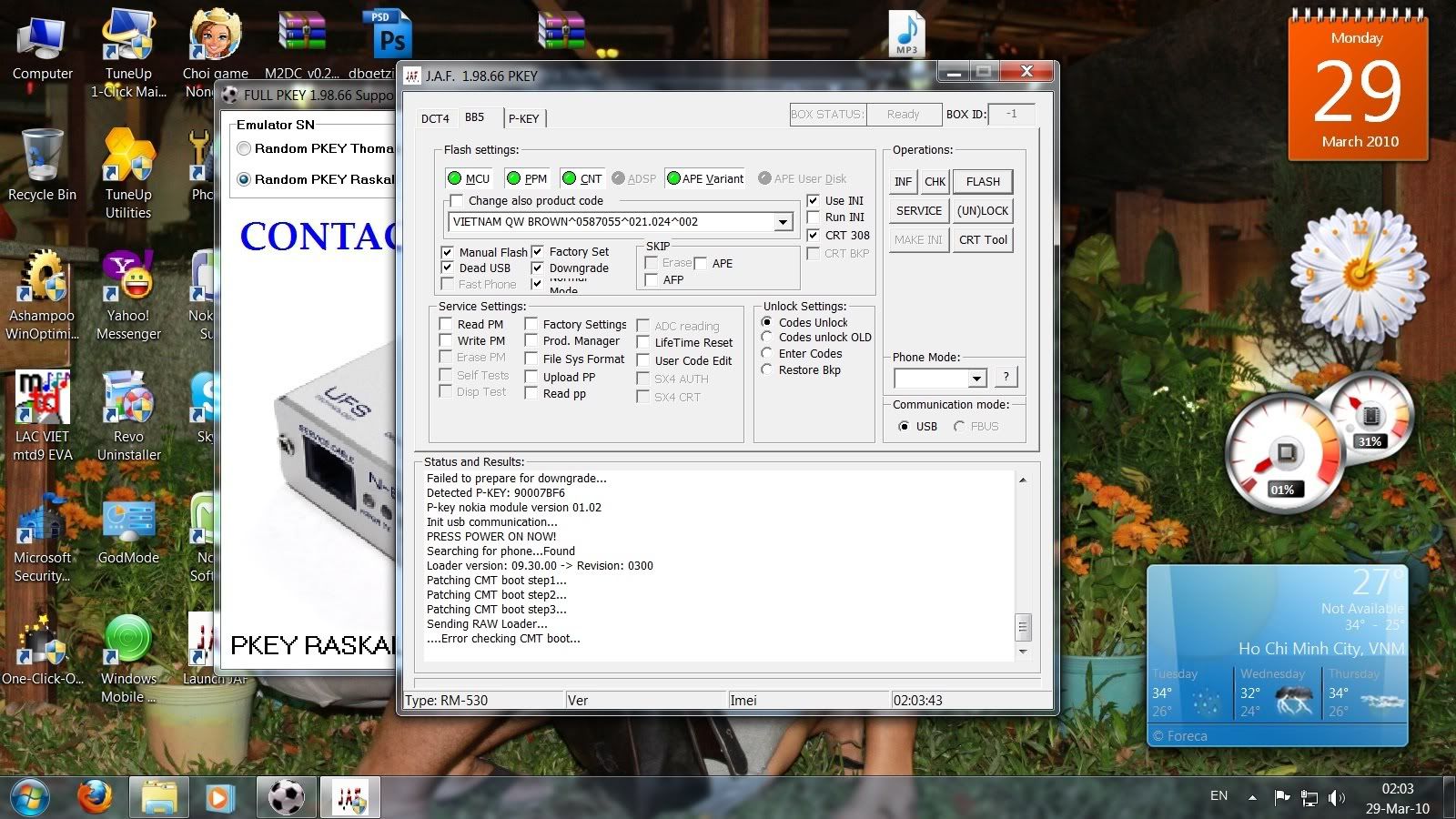Open the GodMode desktop icon
The height and width of the screenshot is (819, 1456).
(x=128, y=530)
